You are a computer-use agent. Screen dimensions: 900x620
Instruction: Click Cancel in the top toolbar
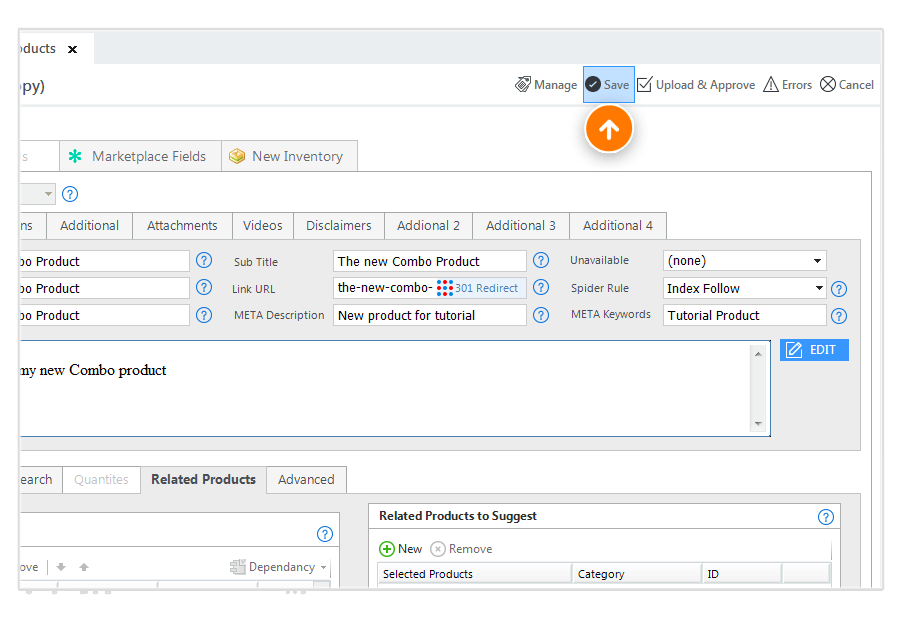point(847,84)
